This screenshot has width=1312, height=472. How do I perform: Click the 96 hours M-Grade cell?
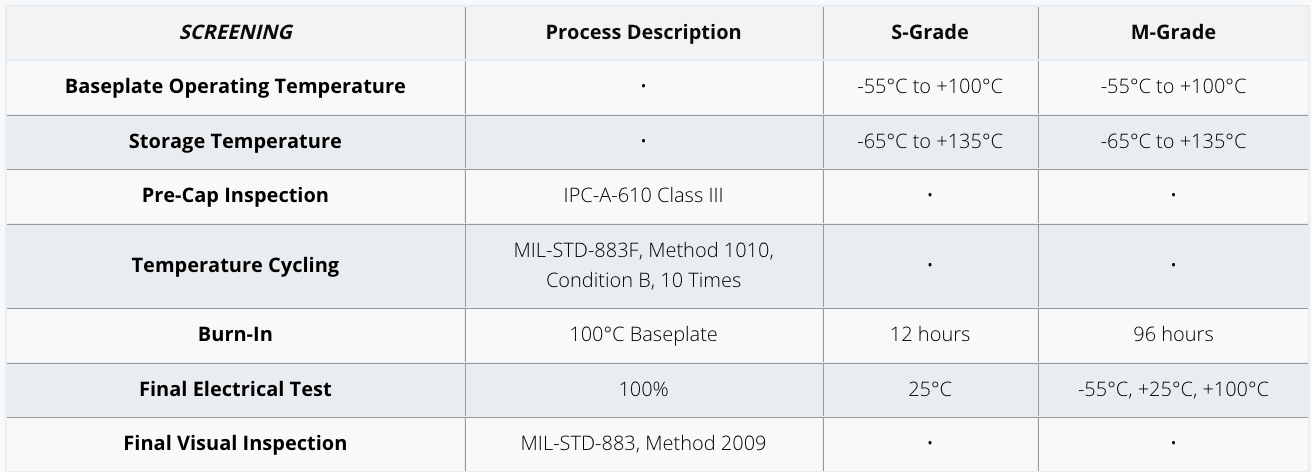tap(1173, 334)
